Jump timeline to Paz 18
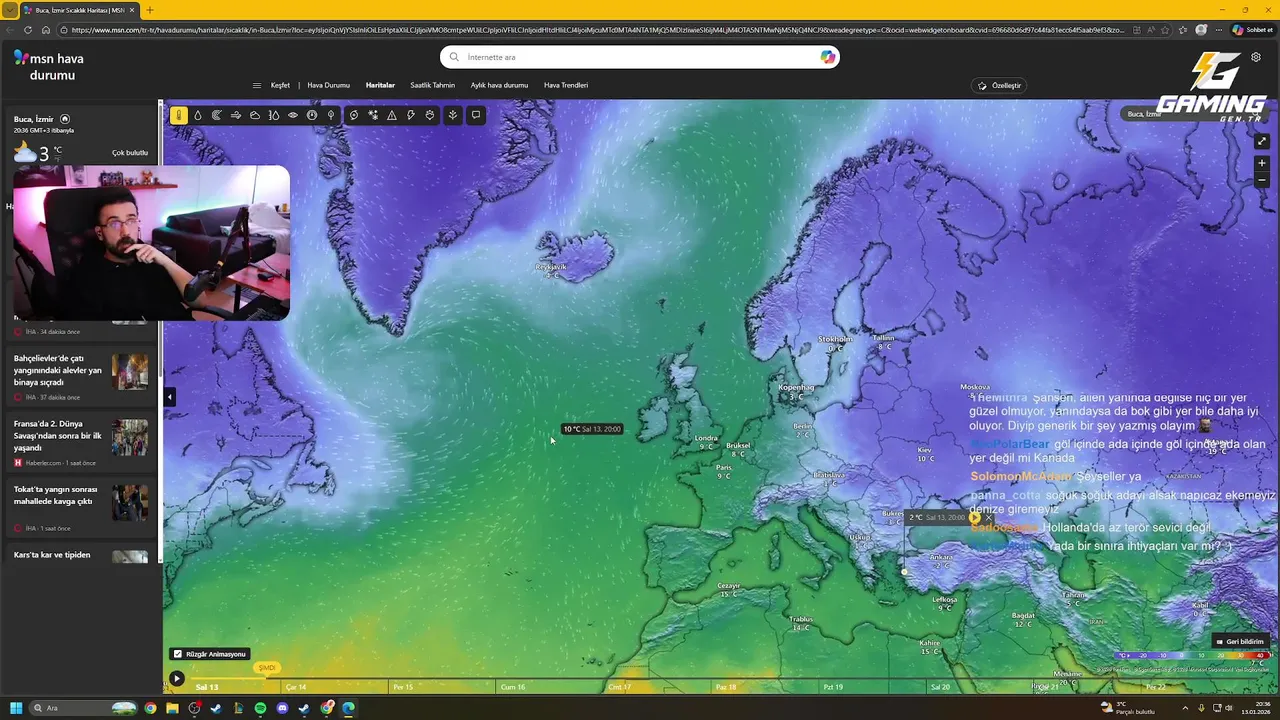The height and width of the screenshot is (720, 1280). [726, 687]
